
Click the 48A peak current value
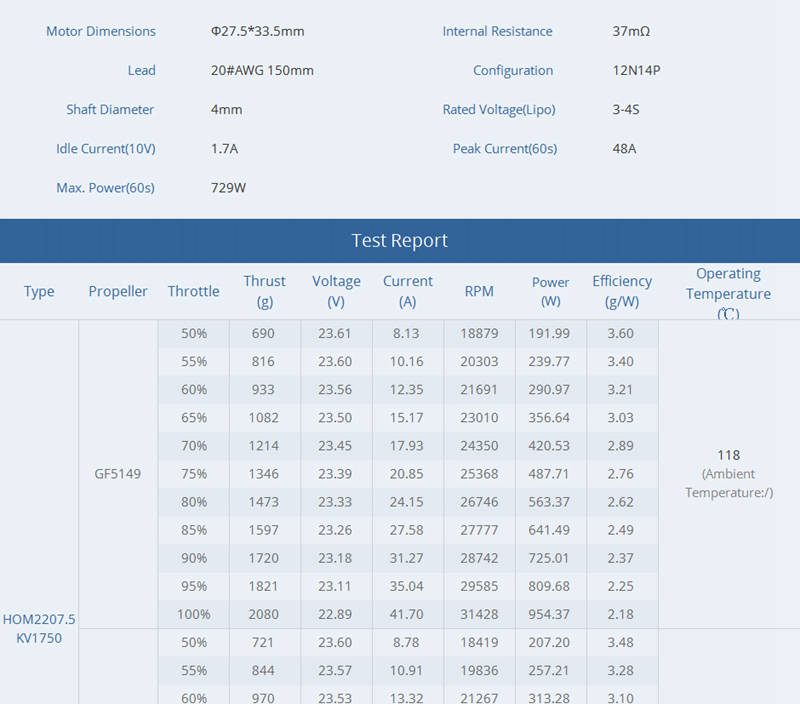(x=624, y=149)
